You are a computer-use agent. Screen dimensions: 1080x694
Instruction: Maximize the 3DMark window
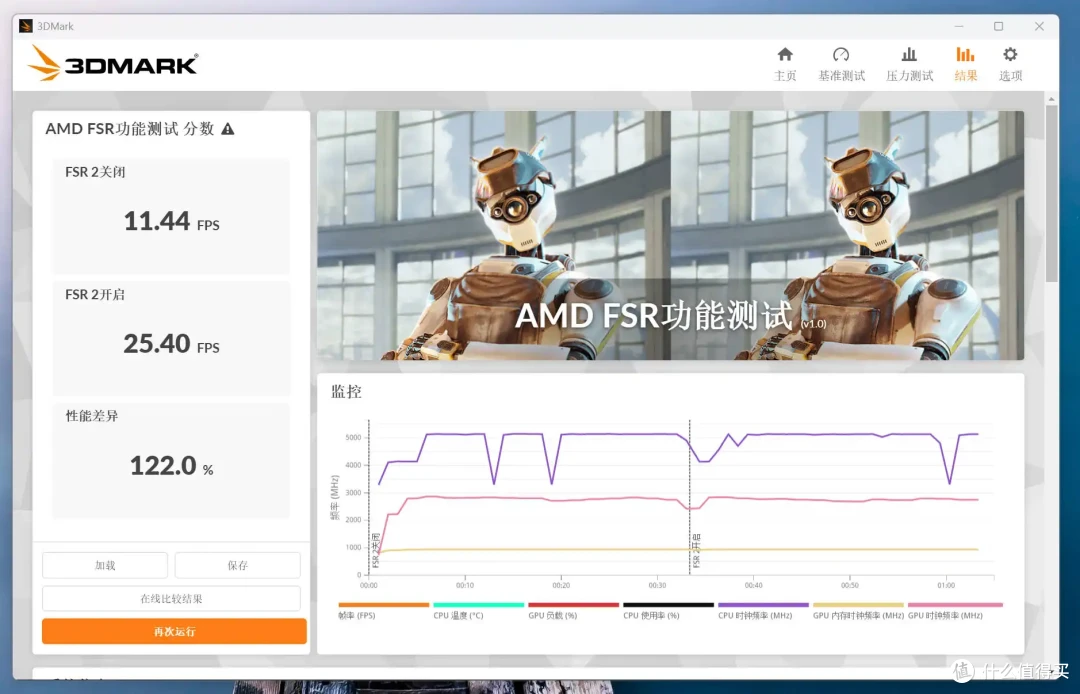click(999, 26)
